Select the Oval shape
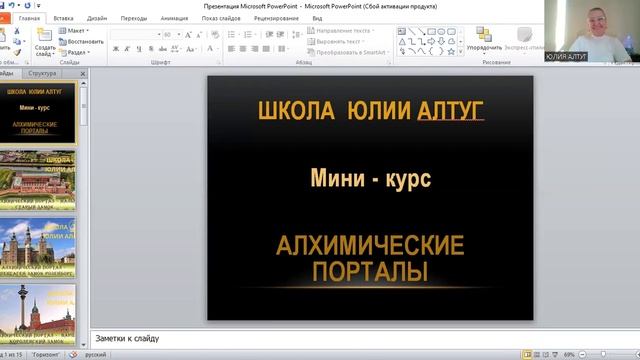Image resolution: width=640 pixels, height=360 pixels. [441, 31]
